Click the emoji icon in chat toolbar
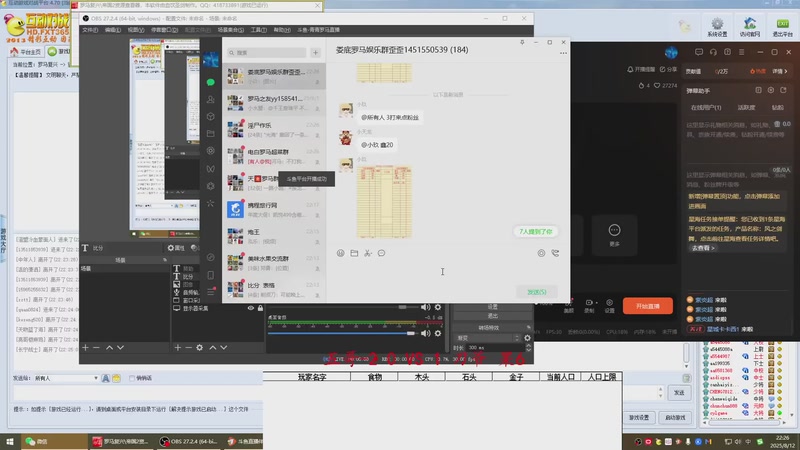 point(340,253)
